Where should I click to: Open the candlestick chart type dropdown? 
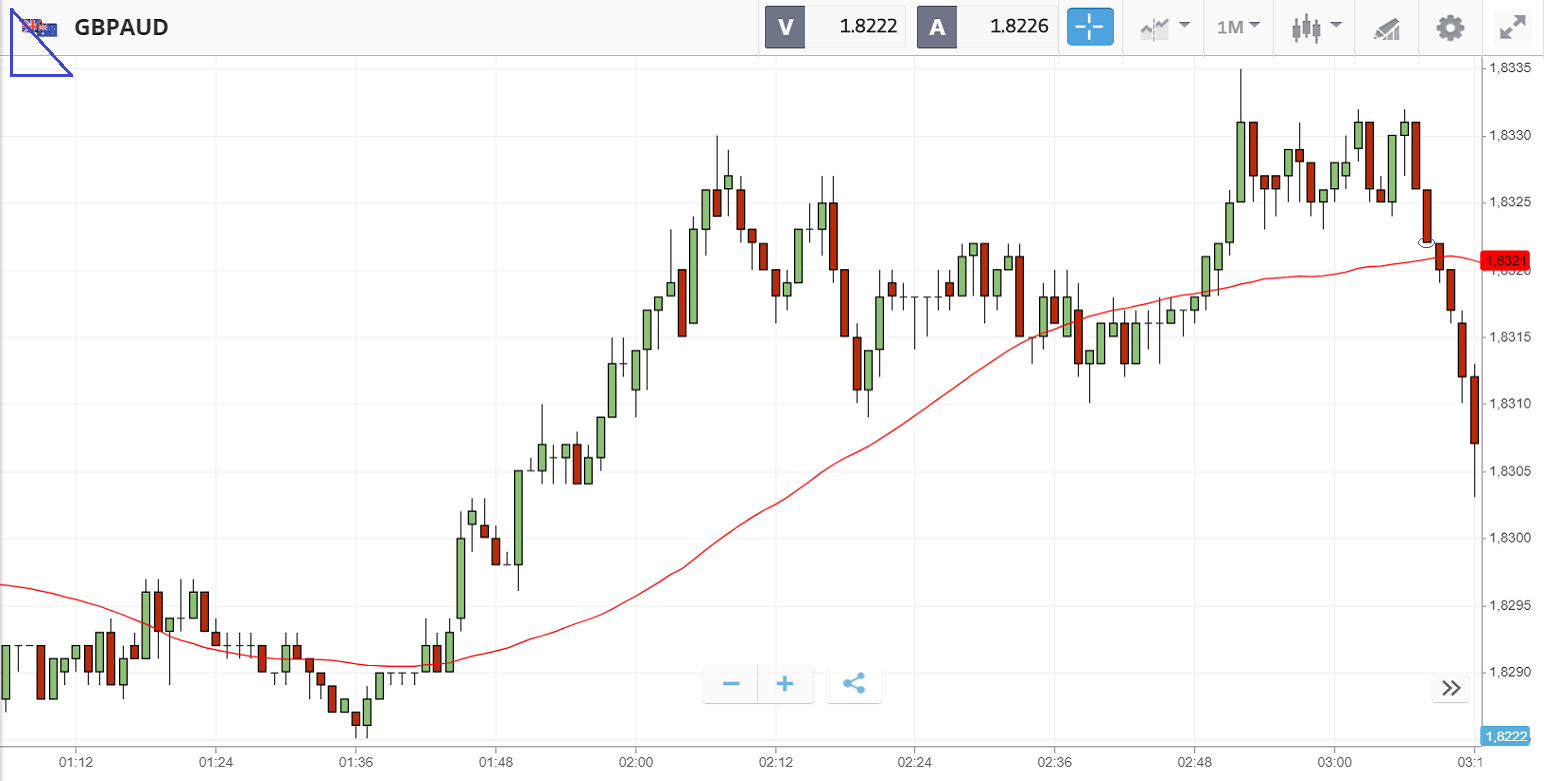click(1316, 27)
